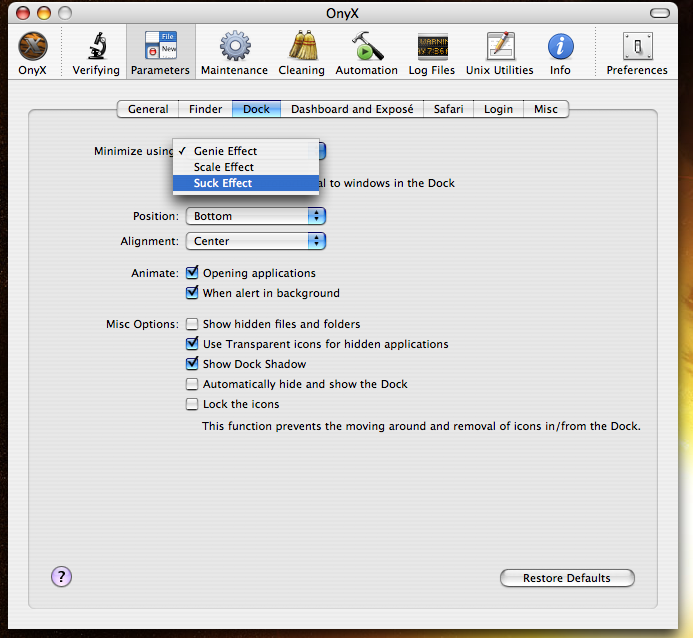Viewport: 693px width, 638px height.
Task: Open the purple help question mark button
Action: point(61,577)
